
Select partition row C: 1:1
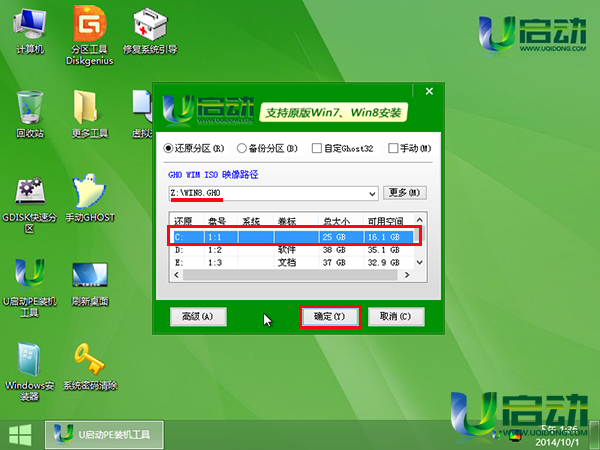pyautogui.click(x=293, y=237)
